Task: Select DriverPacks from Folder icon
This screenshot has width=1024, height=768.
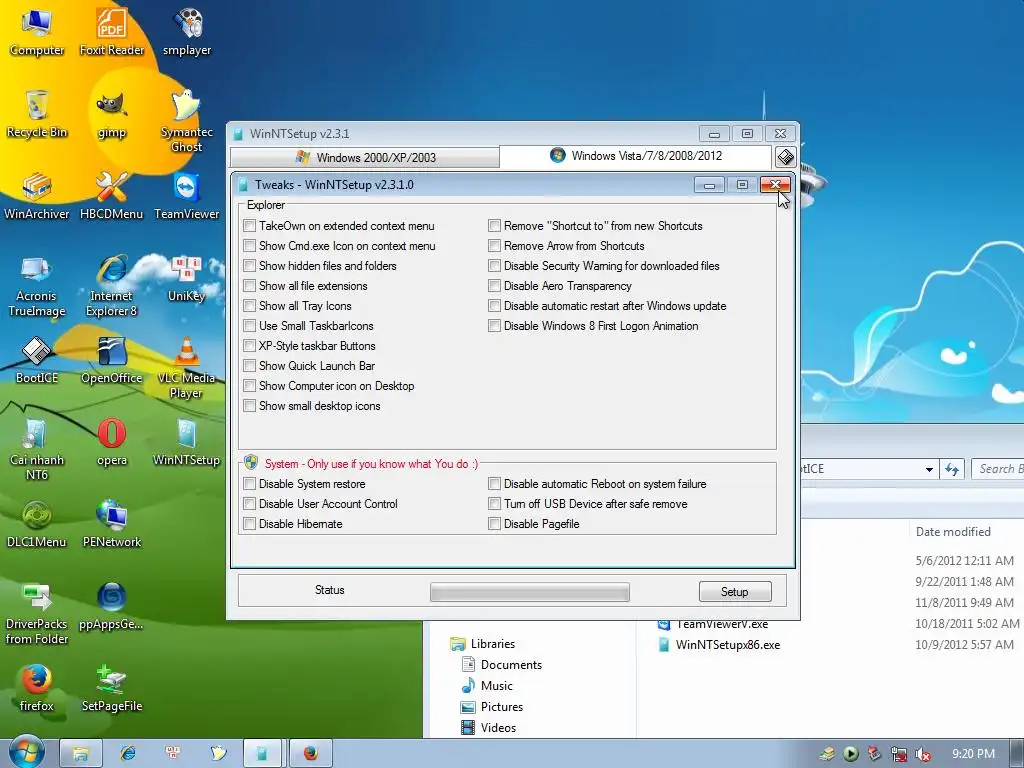Action: pos(37,613)
